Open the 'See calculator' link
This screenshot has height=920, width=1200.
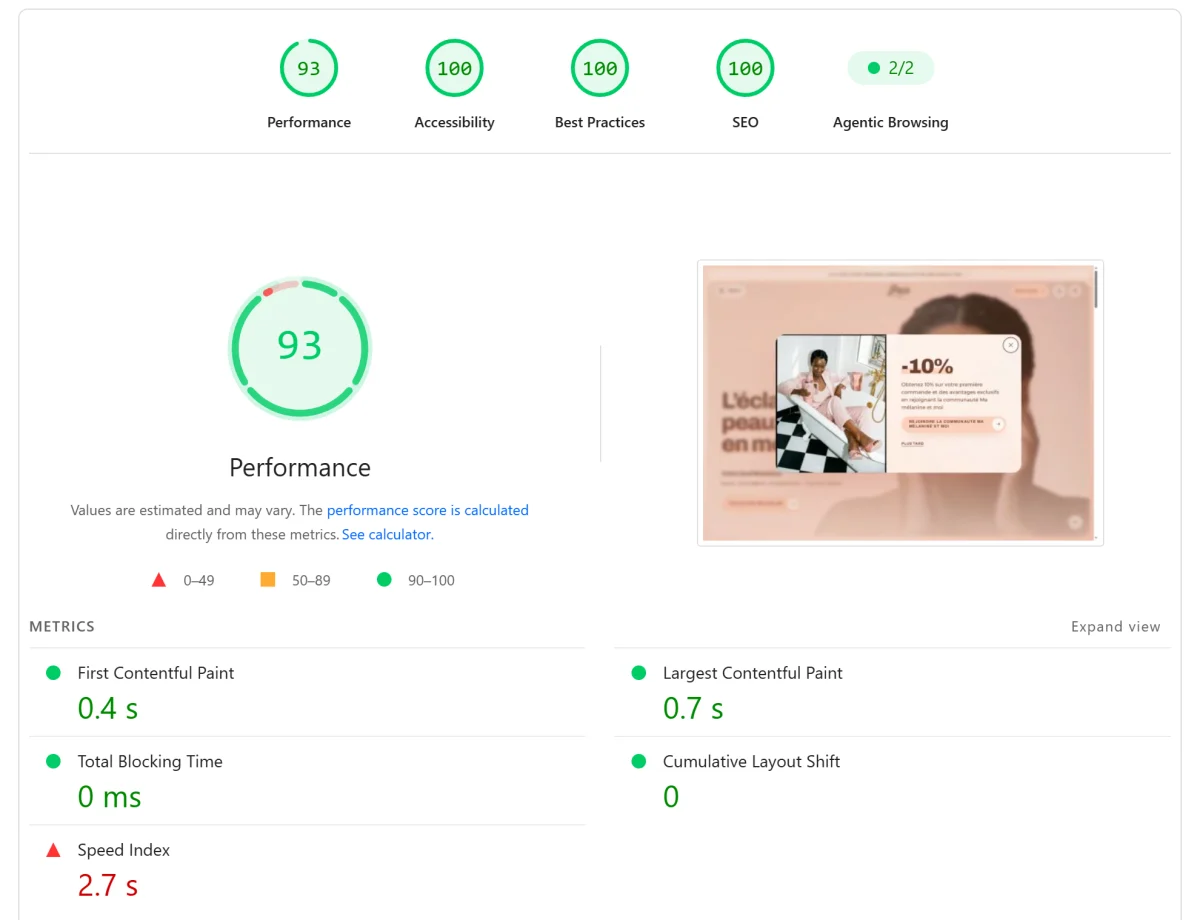click(386, 534)
